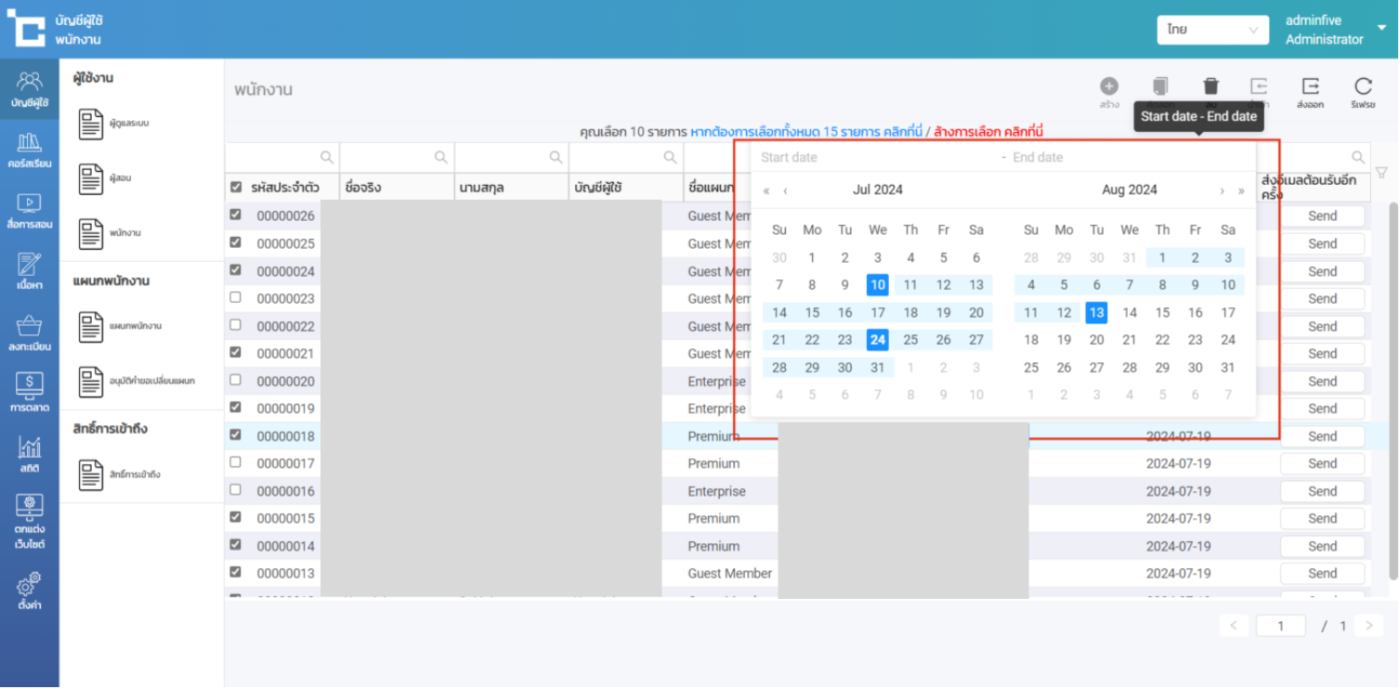Open the ไทย language dropdown

click(x=1211, y=30)
